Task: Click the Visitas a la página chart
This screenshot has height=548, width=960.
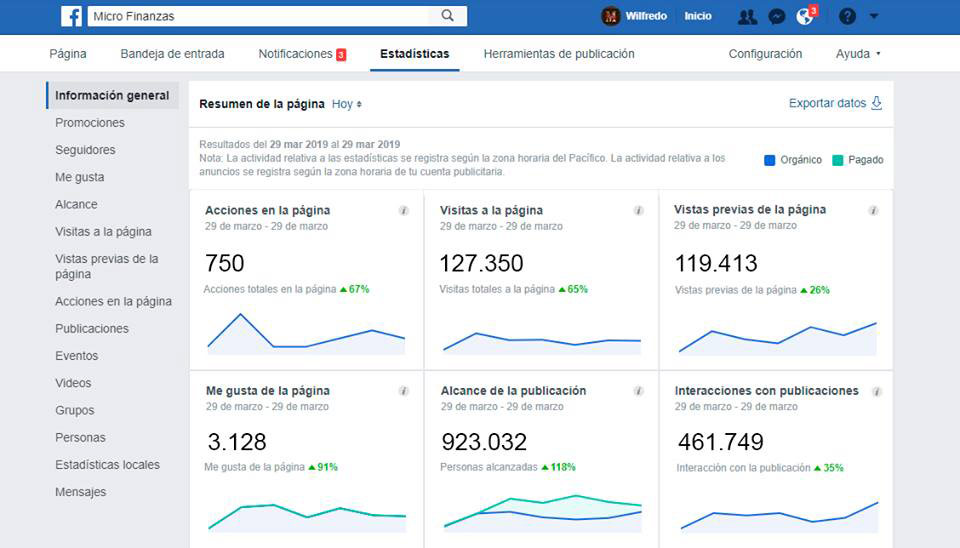Action: click(542, 343)
